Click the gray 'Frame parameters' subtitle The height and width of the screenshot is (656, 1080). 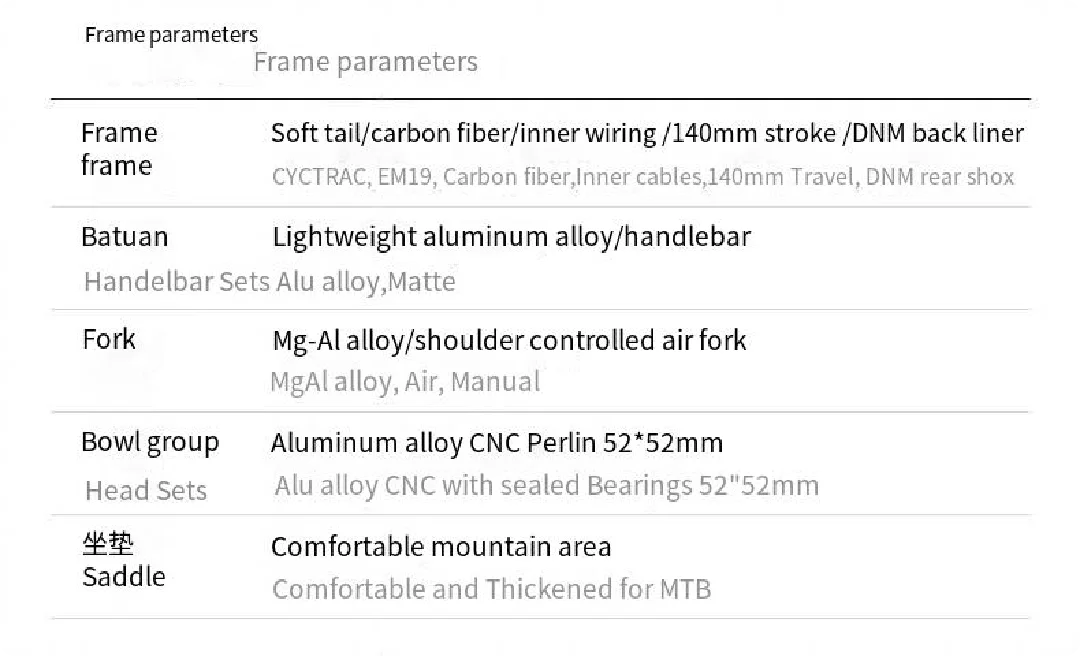tap(365, 62)
